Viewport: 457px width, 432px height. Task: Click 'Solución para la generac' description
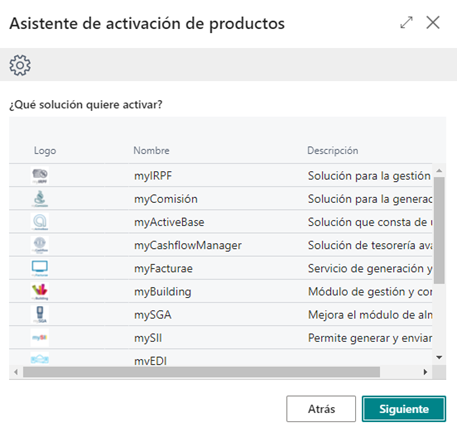(370, 199)
